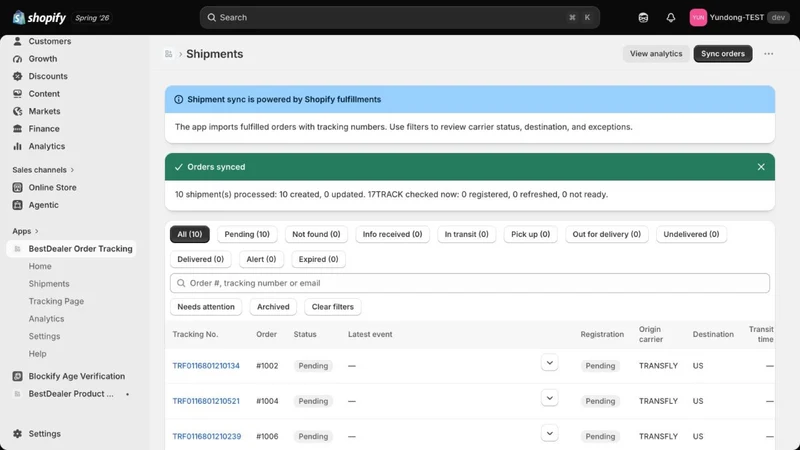Open tracking number TRF0116801210134
Image resolution: width=800 pixels, height=450 pixels.
coord(206,366)
